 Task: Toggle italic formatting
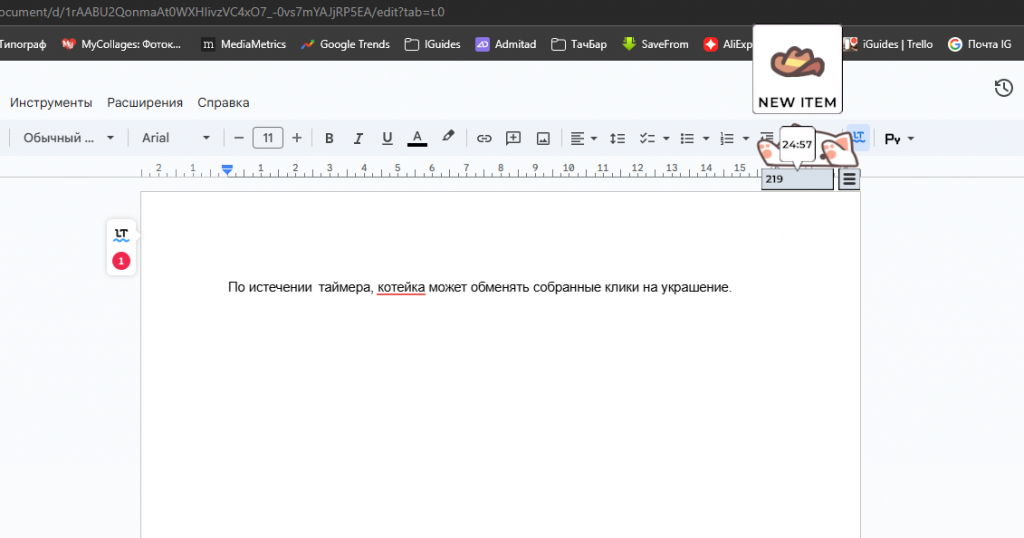click(358, 138)
